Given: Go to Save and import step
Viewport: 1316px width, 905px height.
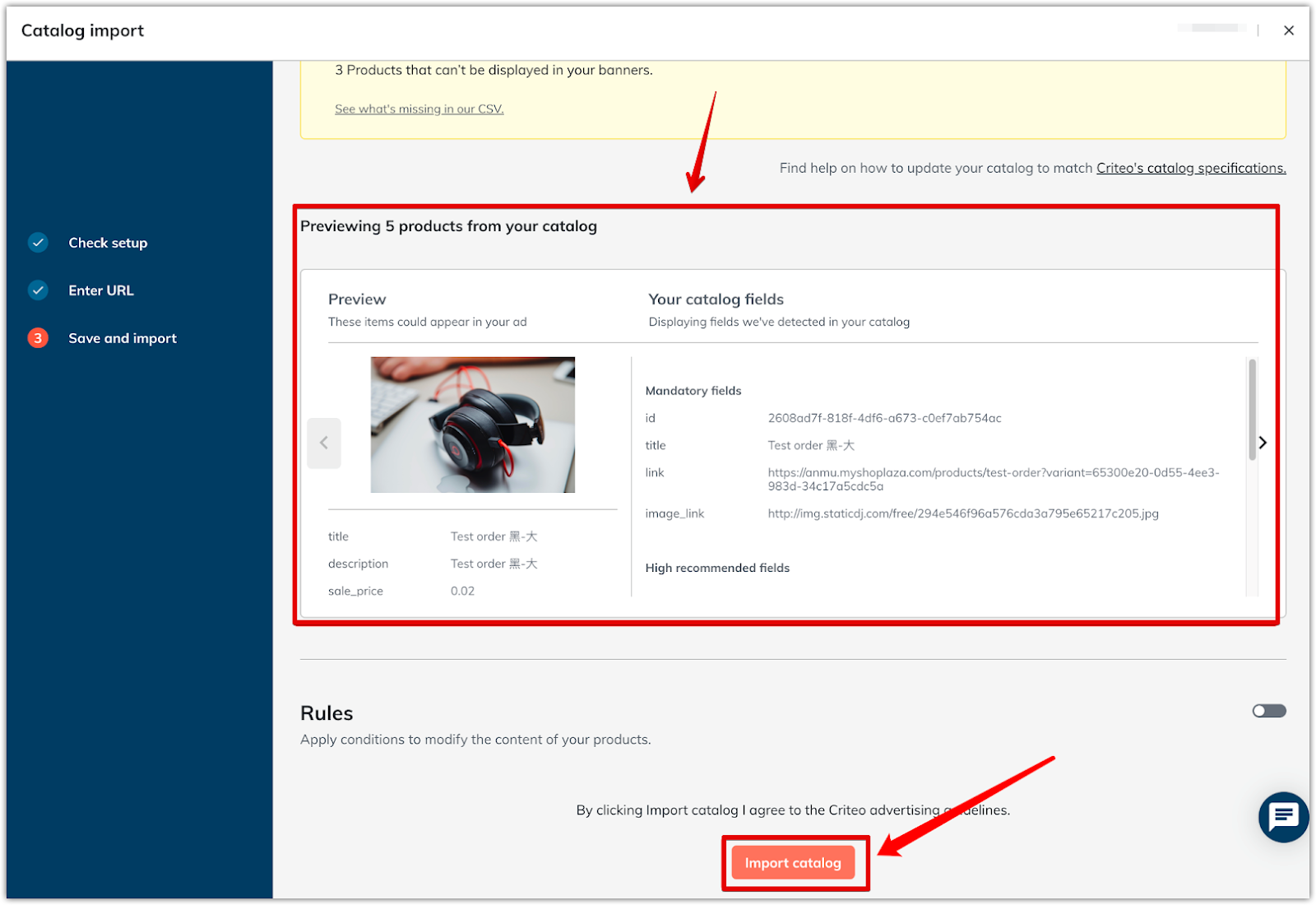Looking at the screenshot, I should click(123, 338).
